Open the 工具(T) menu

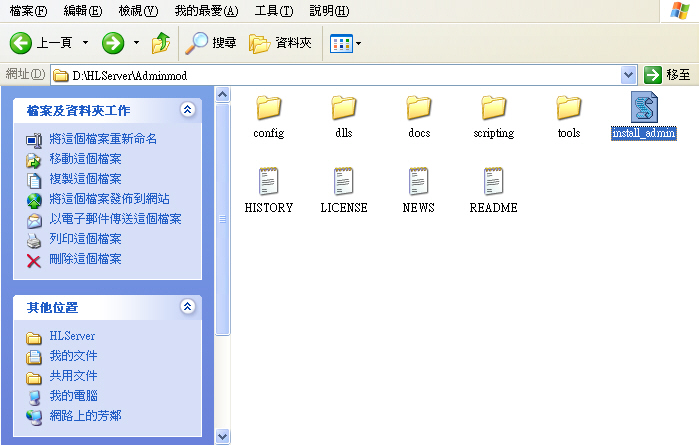(273, 11)
